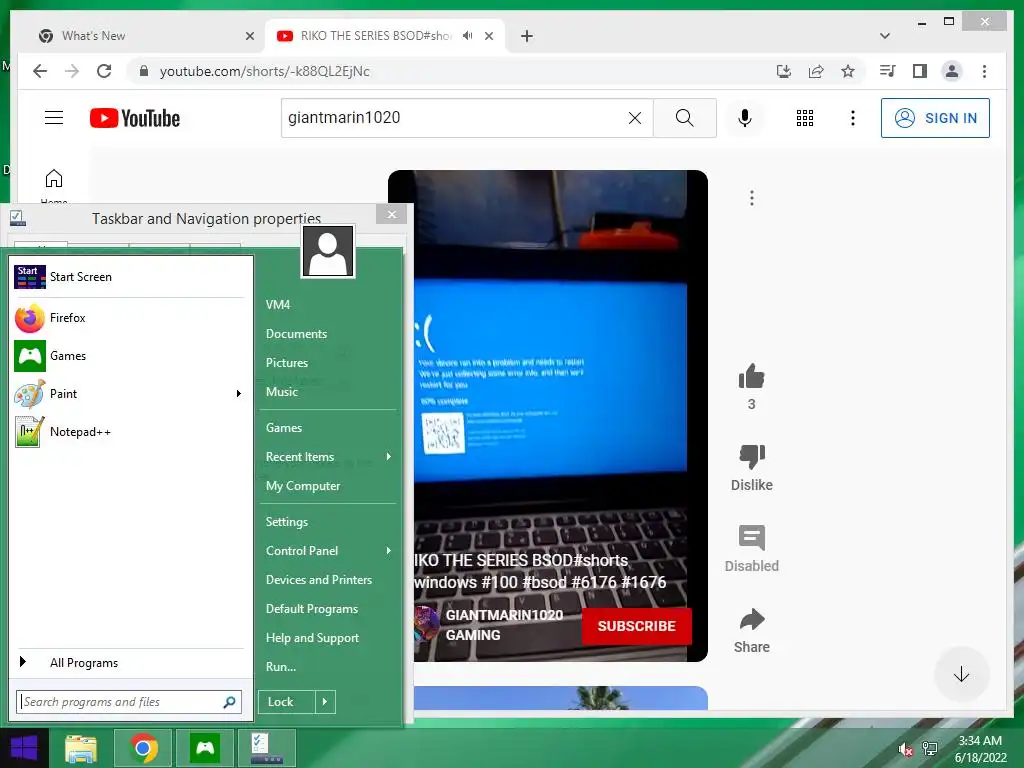
Task: Open YouTube settings three-dot menu
Action: tap(852, 118)
